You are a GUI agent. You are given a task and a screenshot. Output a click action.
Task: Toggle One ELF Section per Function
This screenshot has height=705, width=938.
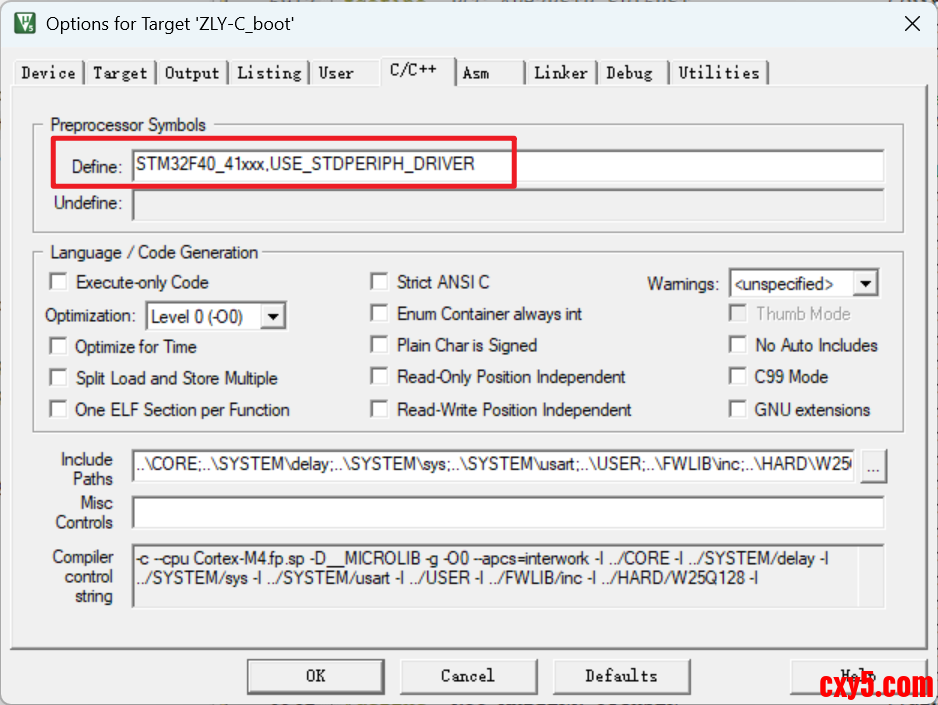coord(59,410)
